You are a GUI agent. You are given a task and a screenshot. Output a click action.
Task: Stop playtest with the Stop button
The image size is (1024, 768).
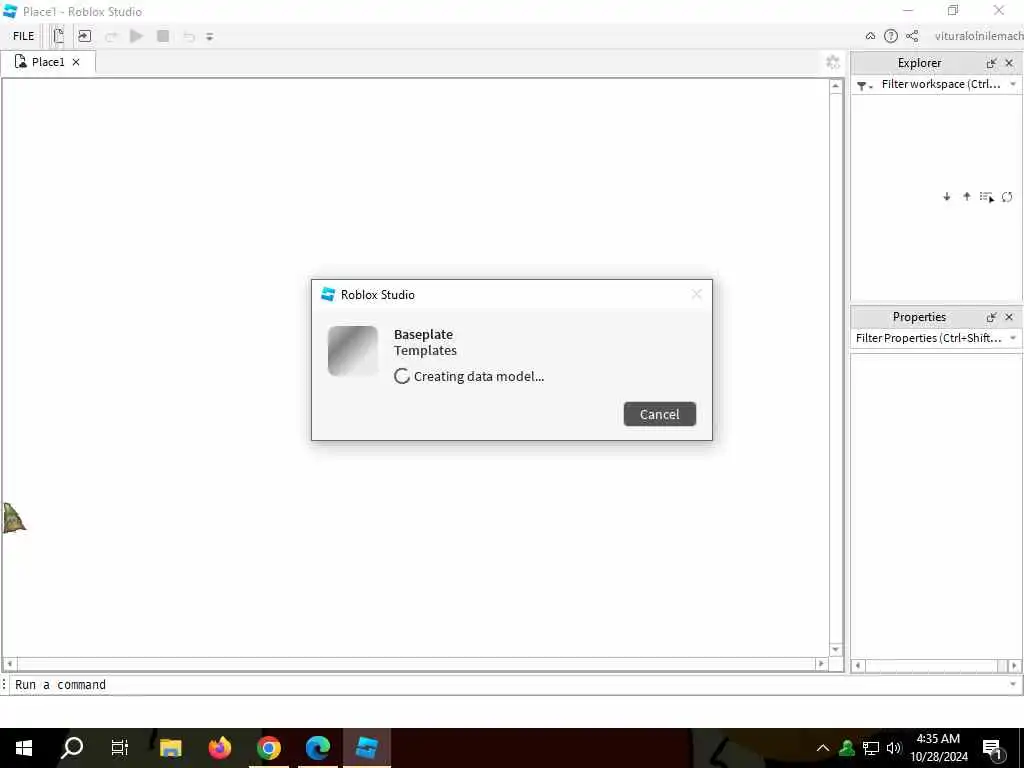[163, 36]
